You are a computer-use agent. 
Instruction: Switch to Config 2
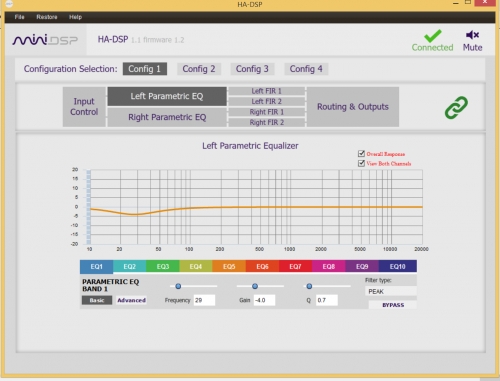(x=199, y=69)
